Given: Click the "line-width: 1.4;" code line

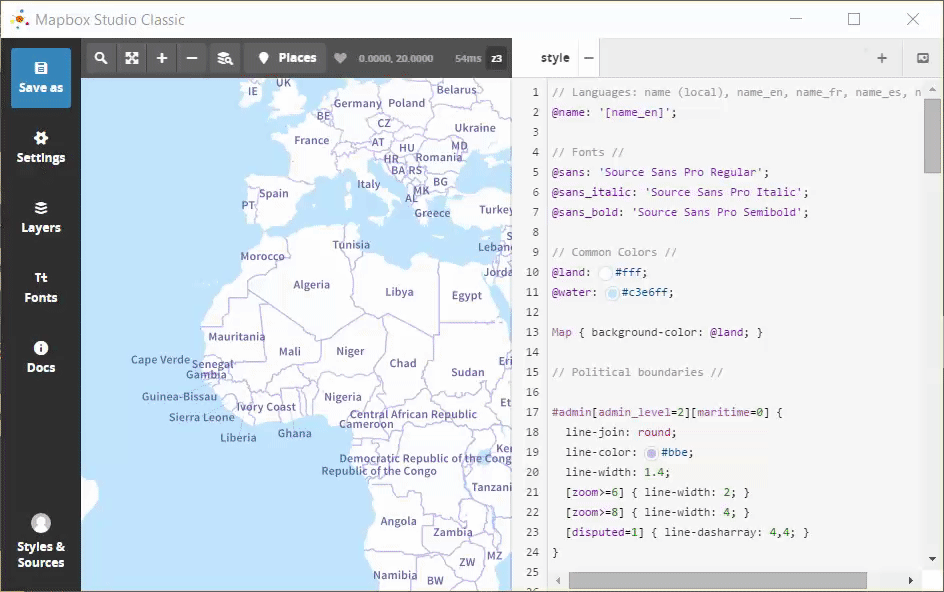Looking at the screenshot, I should pyautogui.click(x=617, y=472).
